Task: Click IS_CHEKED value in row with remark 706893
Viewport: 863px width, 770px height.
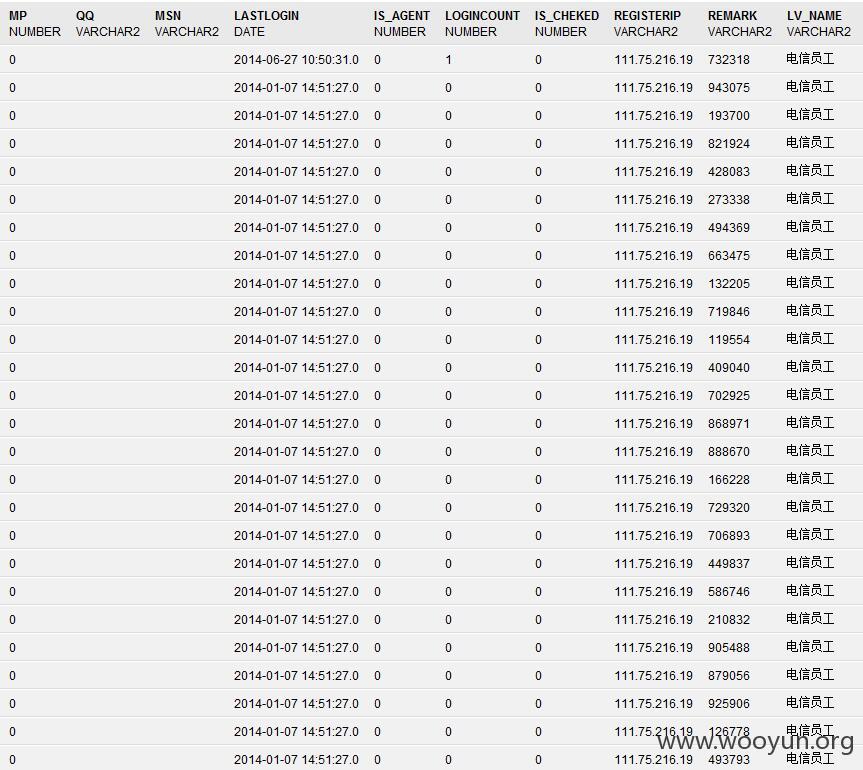Action: coord(538,536)
